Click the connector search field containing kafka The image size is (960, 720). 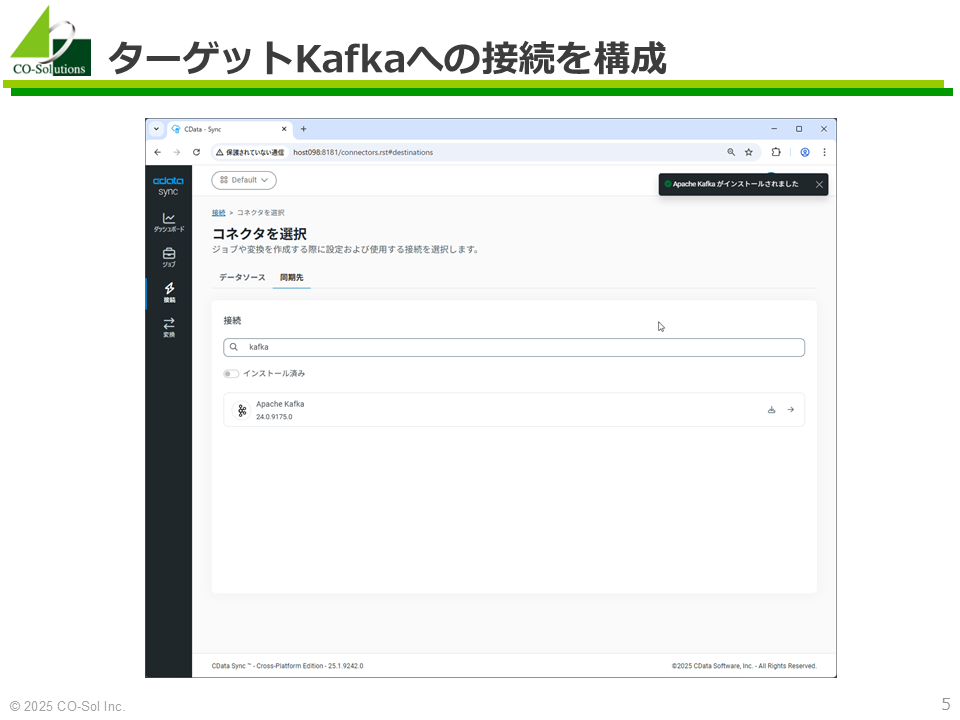(x=514, y=347)
